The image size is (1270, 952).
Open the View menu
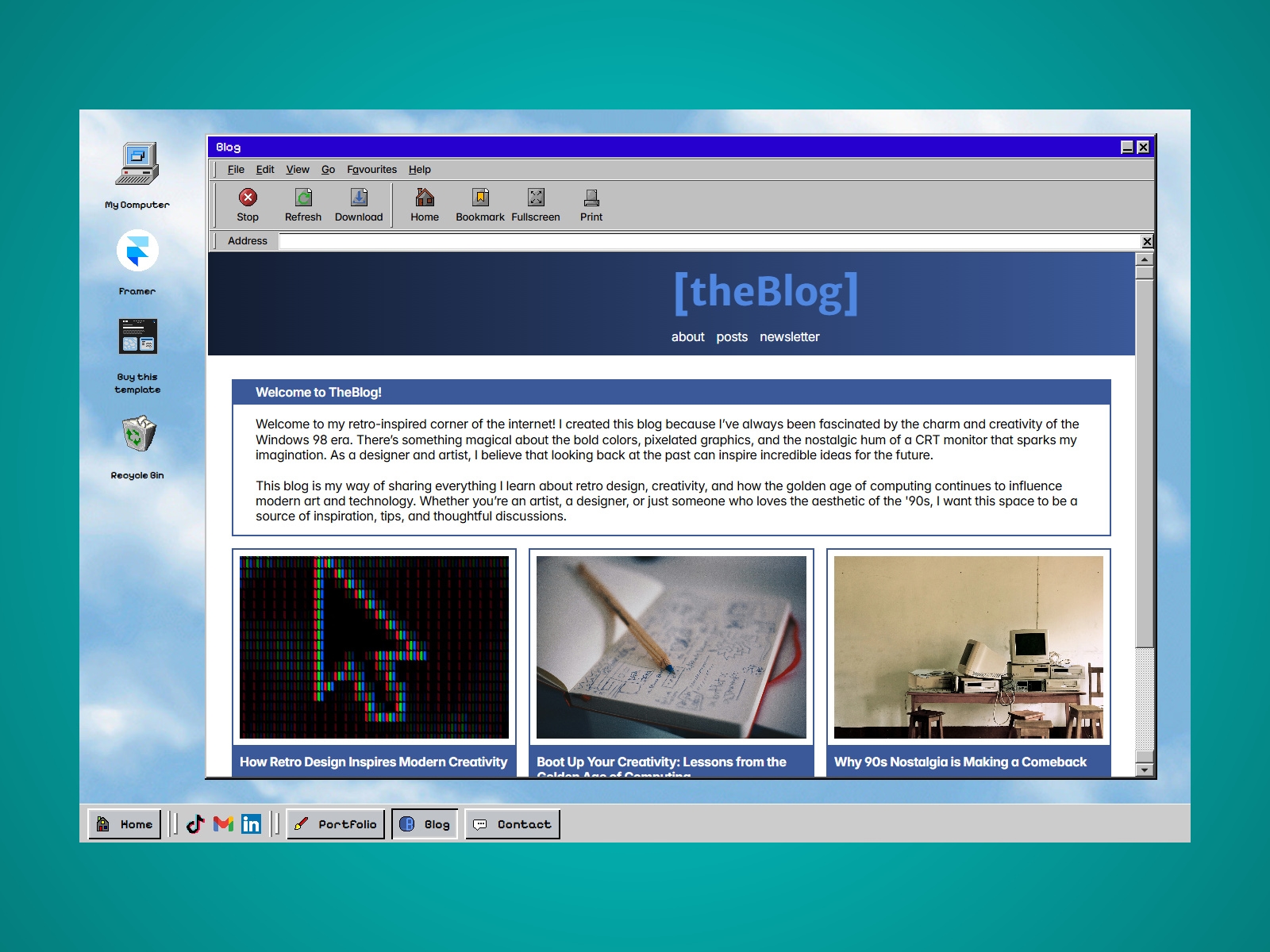pyautogui.click(x=298, y=169)
